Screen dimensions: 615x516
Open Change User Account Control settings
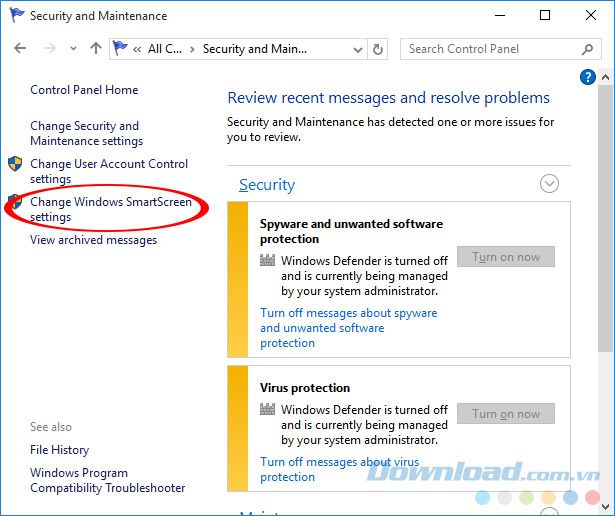[109, 171]
